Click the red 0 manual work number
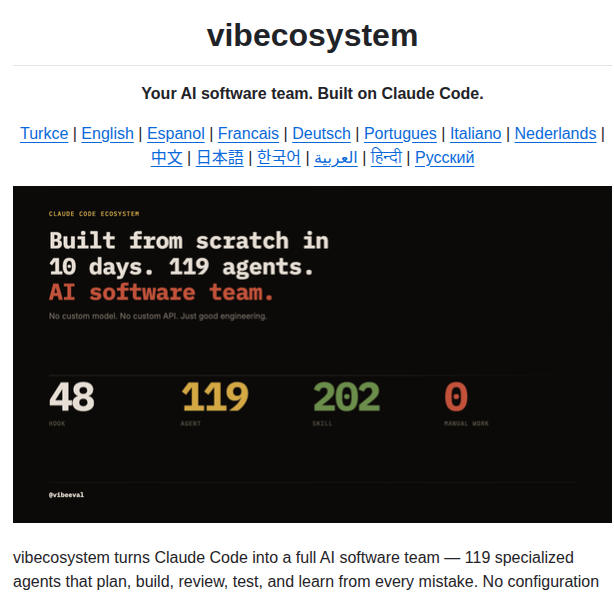Screen dimensions: 614x594 456,397
